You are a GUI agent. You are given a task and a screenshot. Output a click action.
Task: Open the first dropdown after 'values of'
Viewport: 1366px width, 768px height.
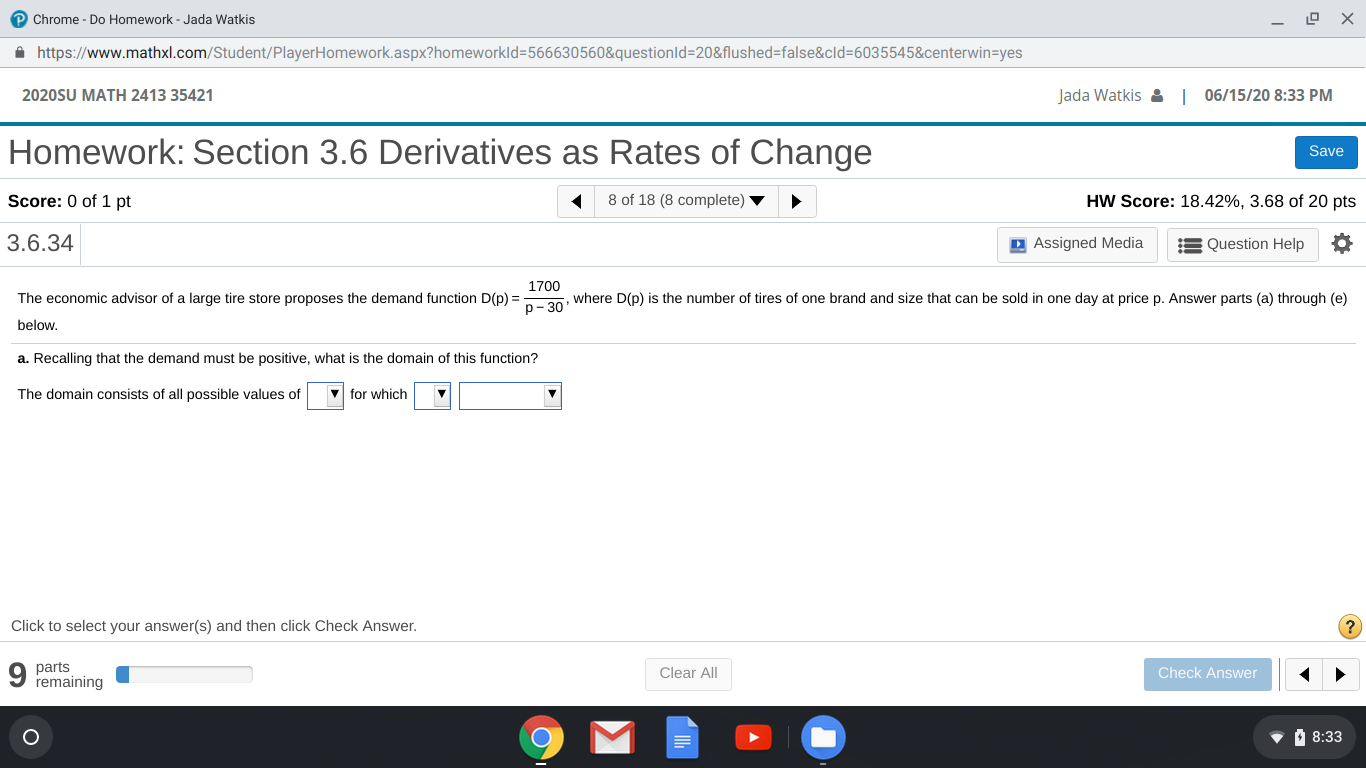click(x=325, y=395)
